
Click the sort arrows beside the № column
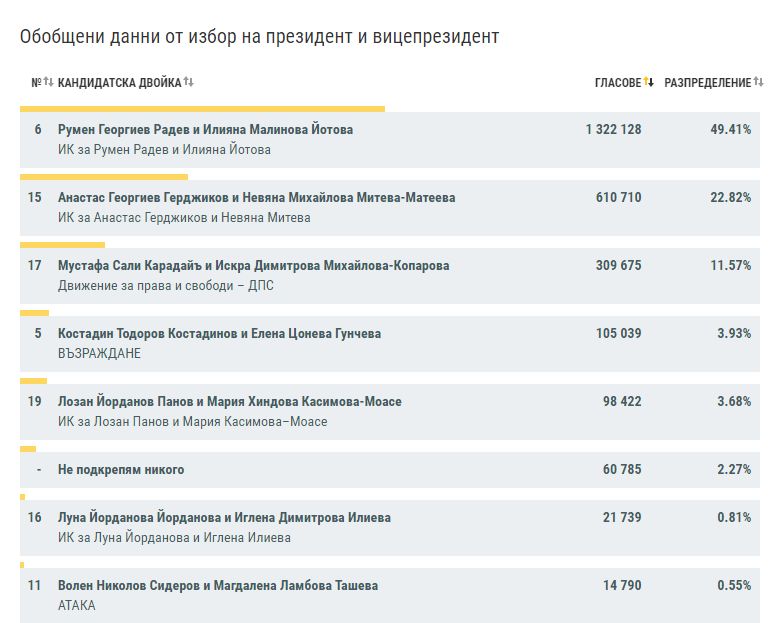(x=48, y=82)
